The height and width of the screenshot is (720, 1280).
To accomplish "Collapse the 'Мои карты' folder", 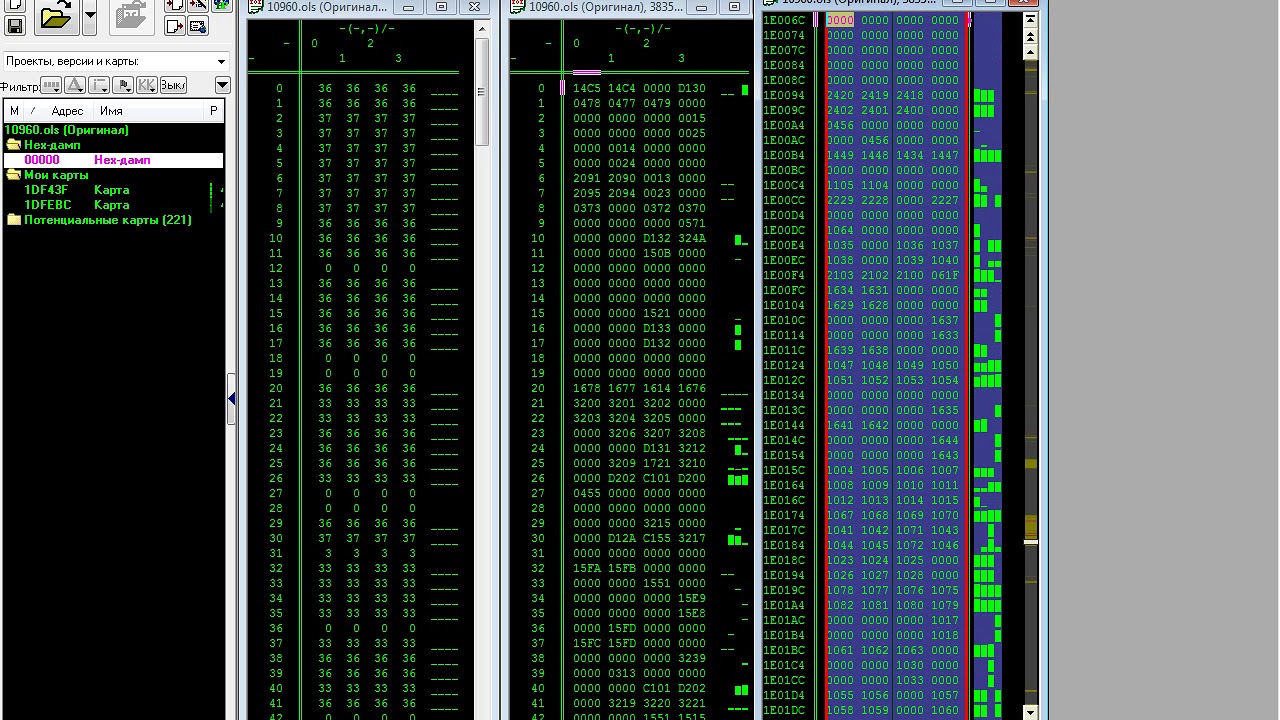I will point(14,175).
